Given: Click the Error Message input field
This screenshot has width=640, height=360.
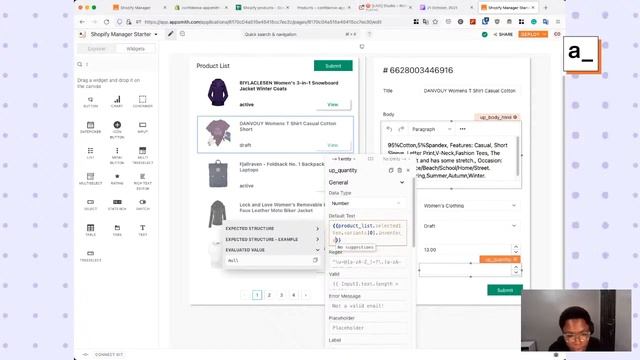Looking at the screenshot, I should pyautogui.click(x=368, y=306).
